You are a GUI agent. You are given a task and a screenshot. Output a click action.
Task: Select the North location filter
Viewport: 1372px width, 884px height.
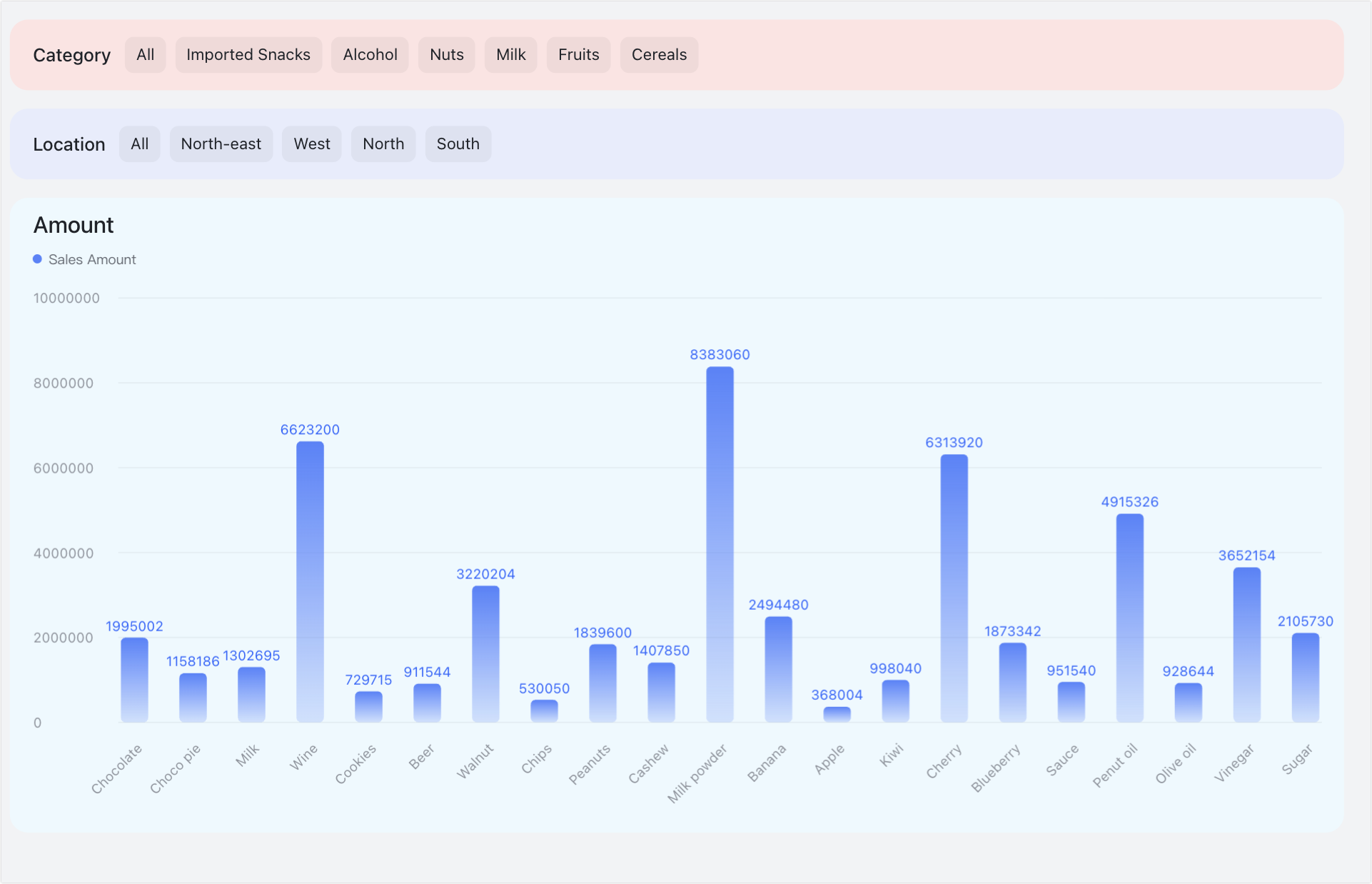[x=383, y=144]
